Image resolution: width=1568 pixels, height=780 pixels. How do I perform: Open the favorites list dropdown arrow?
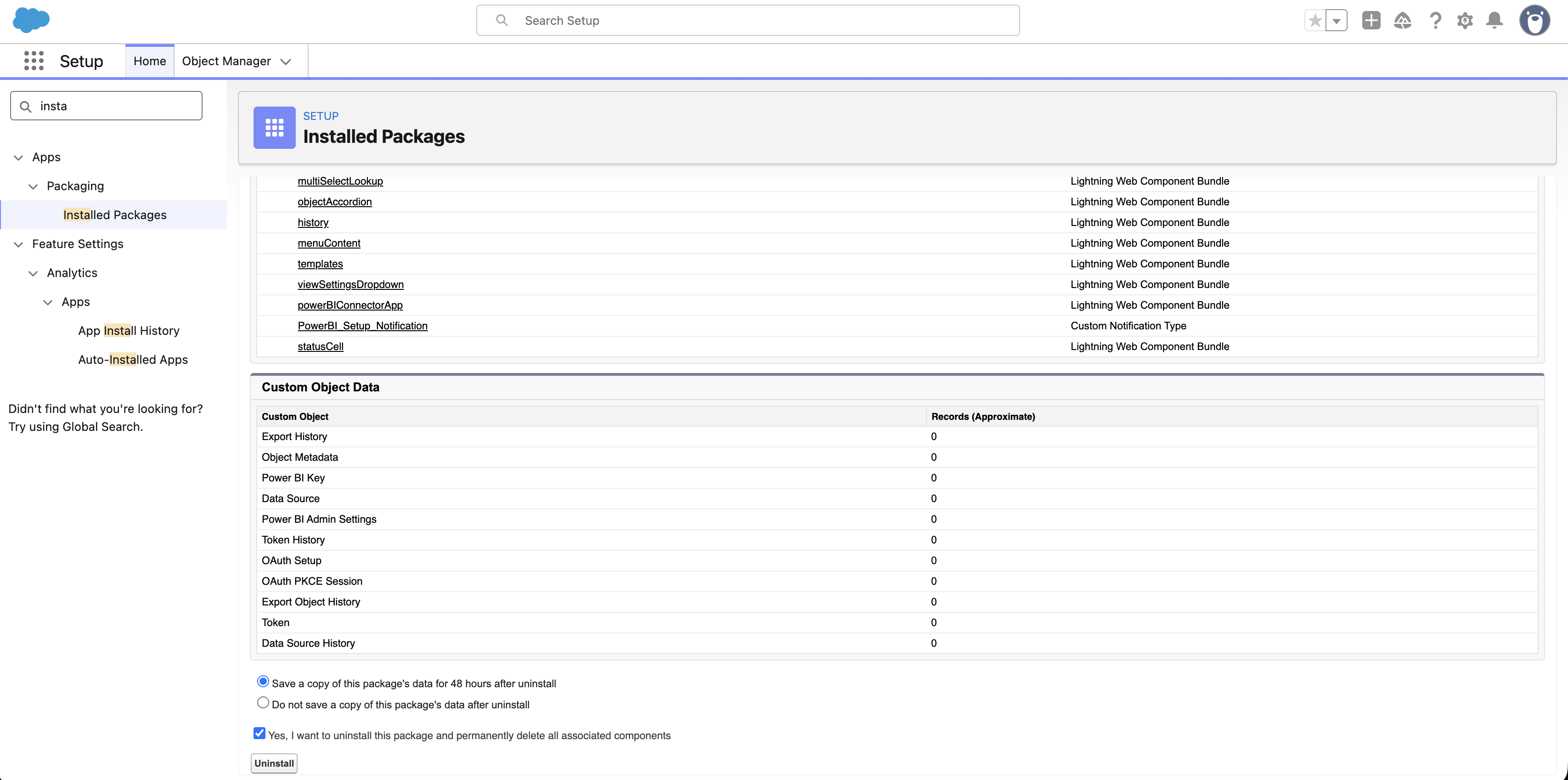[1336, 21]
